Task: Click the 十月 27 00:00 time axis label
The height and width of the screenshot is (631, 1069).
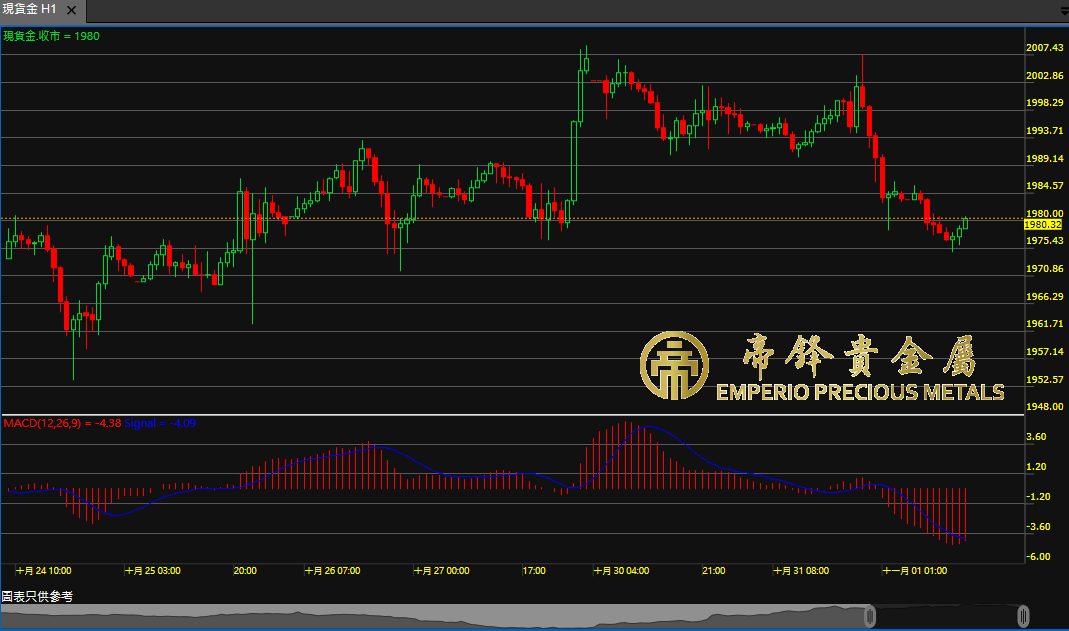Action: tap(441, 570)
